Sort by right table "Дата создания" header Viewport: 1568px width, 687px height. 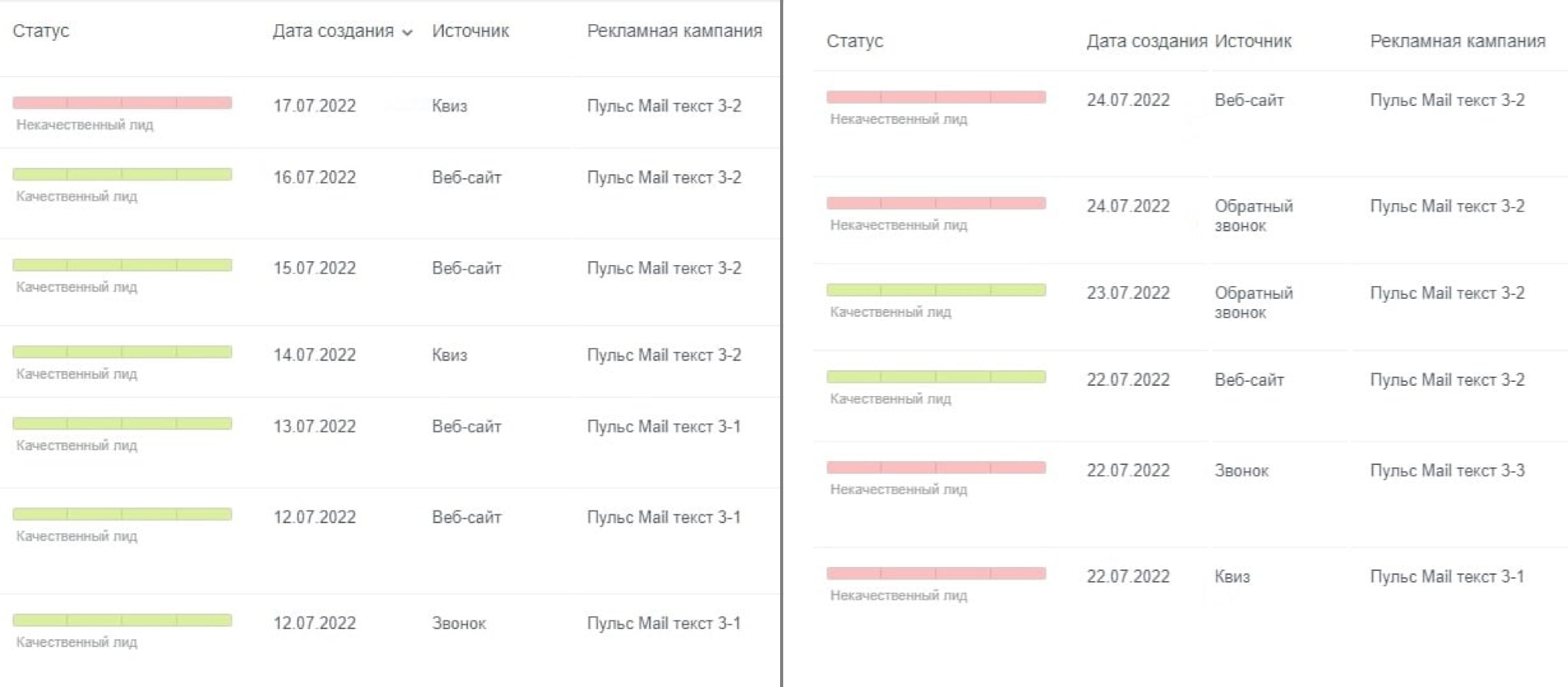1146,42
